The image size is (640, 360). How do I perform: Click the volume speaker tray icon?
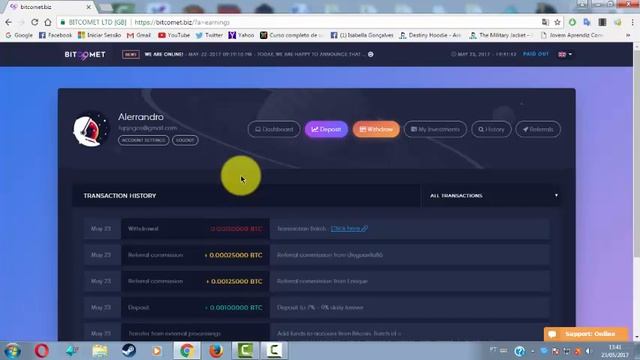(588, 351)
